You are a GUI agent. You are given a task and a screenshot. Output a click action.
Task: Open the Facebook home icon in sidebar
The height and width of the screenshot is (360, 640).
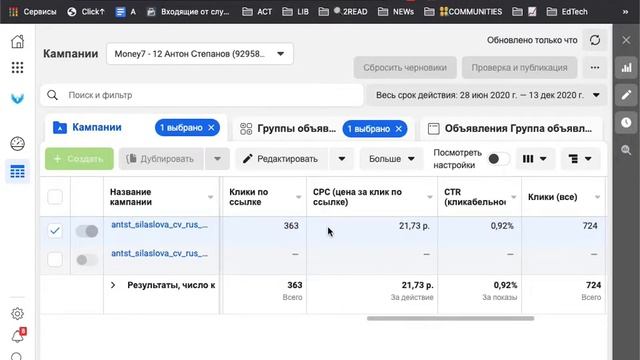pyautogui.click(x=17, y=41)
